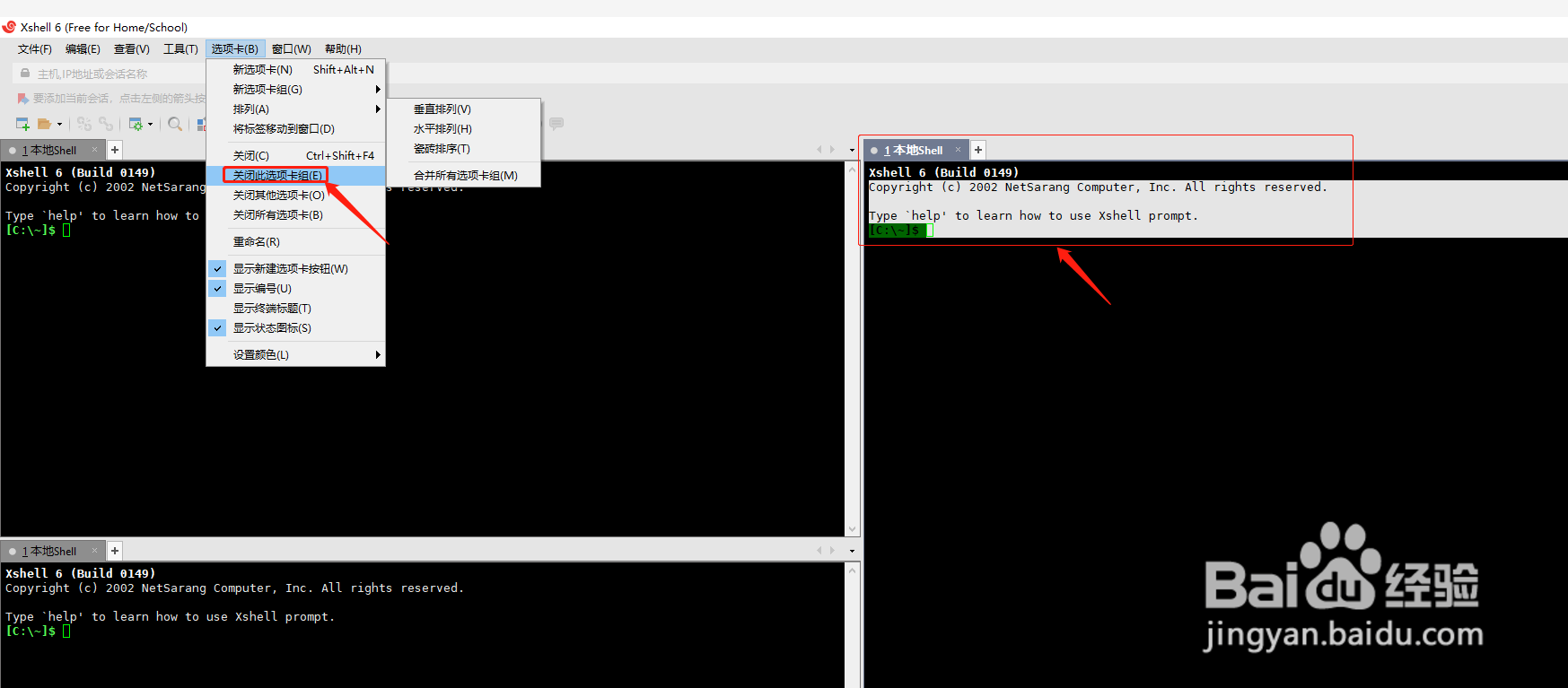Open the 帮助(H) menu
The height and width of the screenshot is (688, 1568).
(343, 48)
